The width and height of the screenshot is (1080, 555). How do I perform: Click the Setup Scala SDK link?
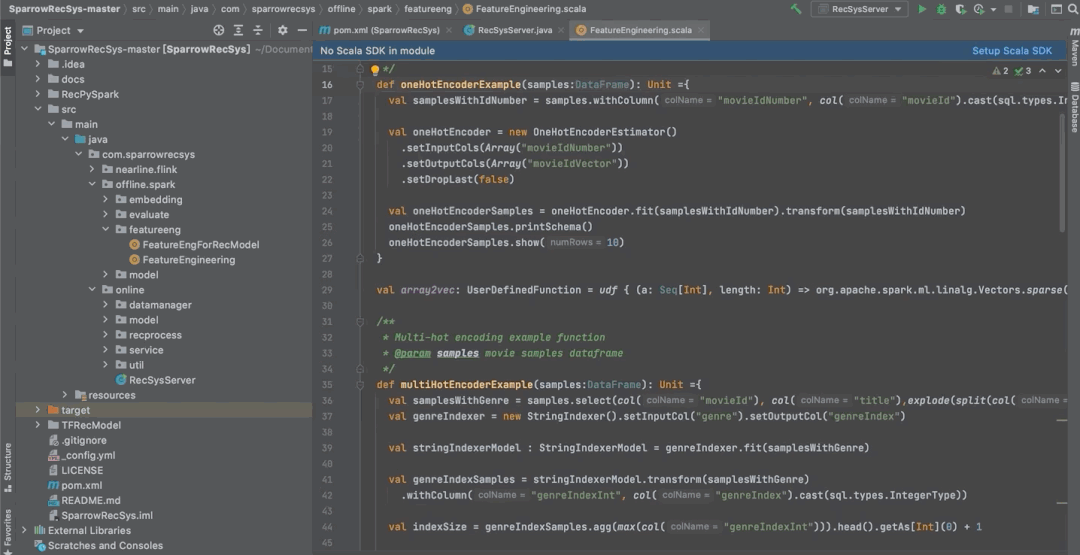[1011, 51]
